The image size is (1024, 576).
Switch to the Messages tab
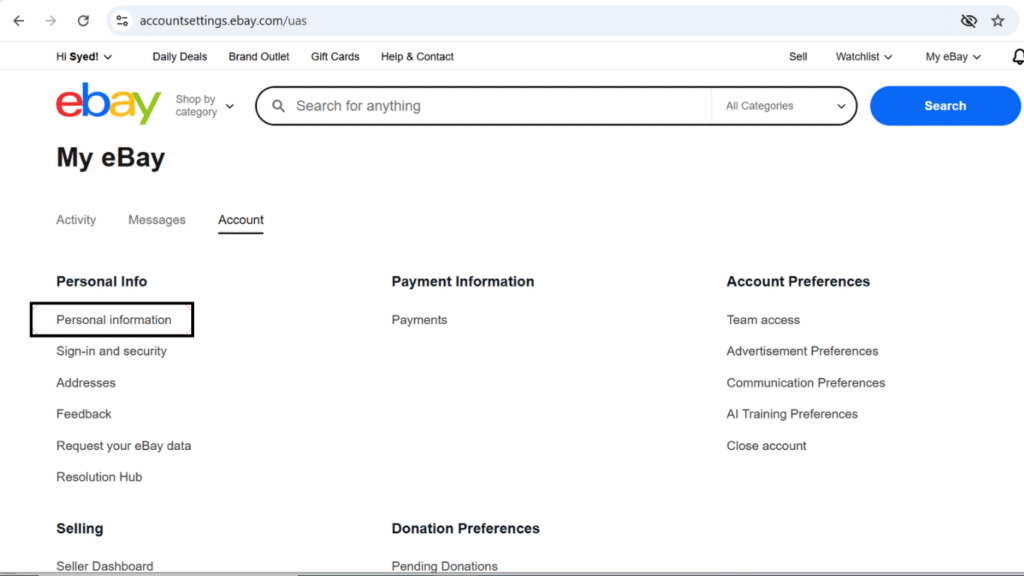pos(157,219)
